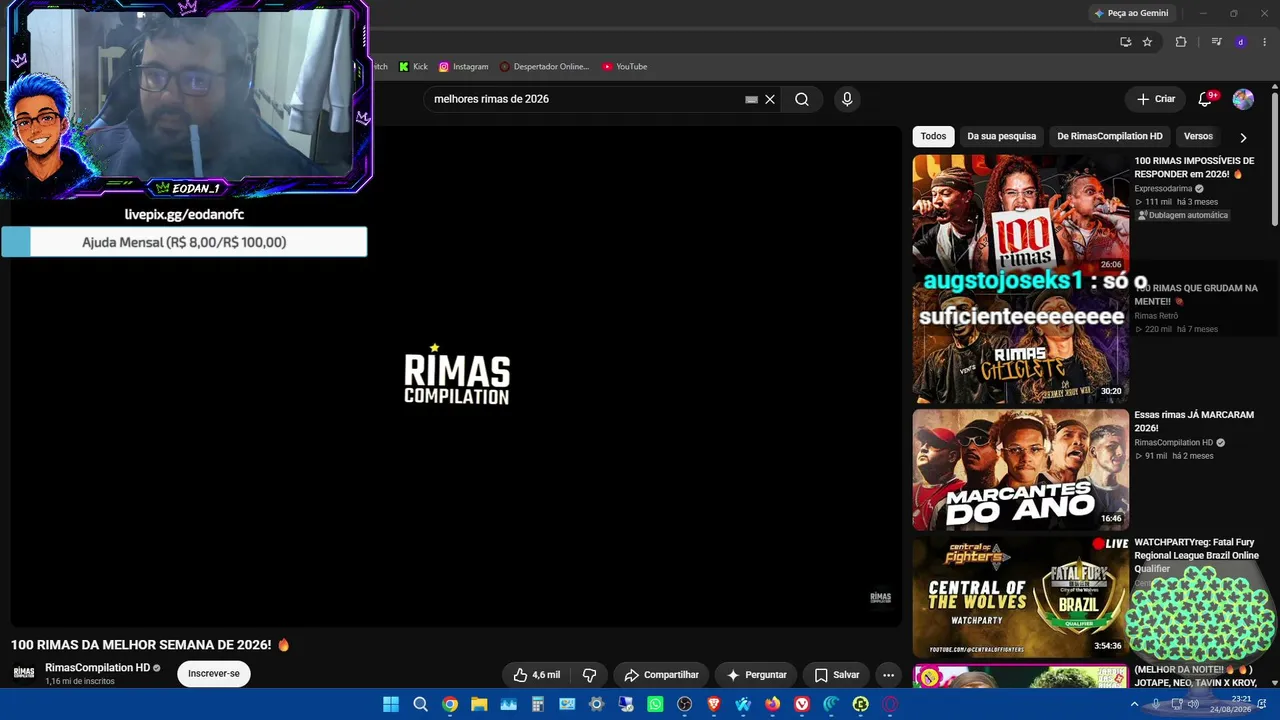Click the Criar button
The height and width of the screenshot is (720, 1280).
click(x=1156, y=99)
